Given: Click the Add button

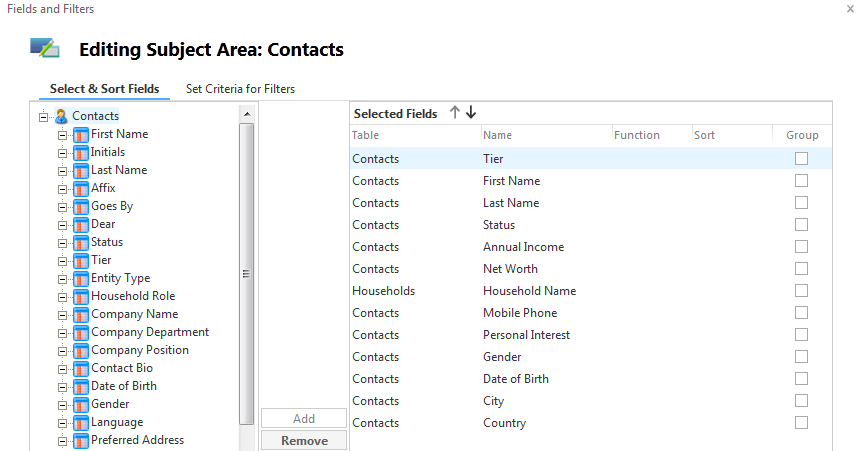Looking at the screenshot, I should point(304,418).
